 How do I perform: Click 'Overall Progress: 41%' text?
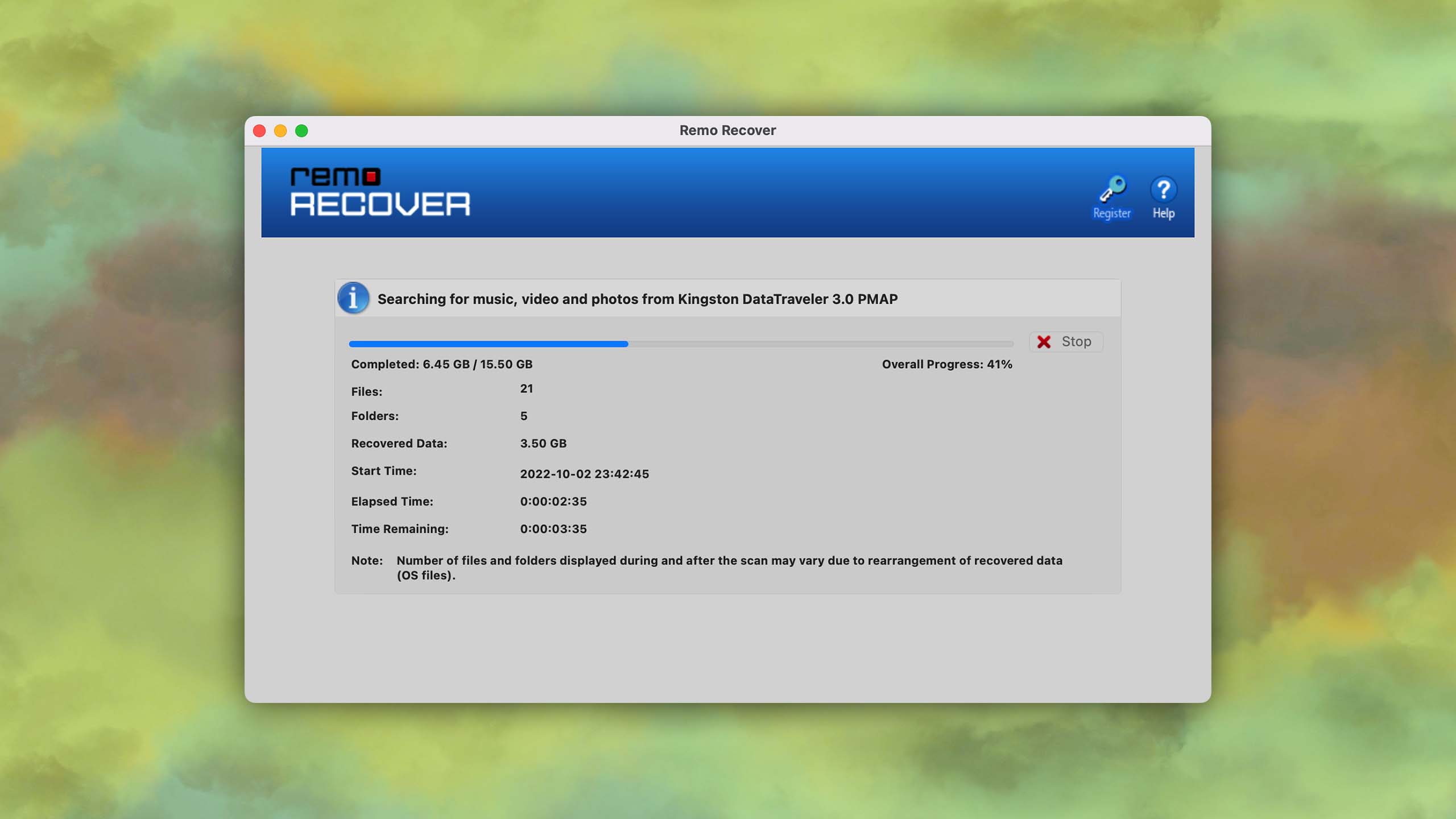pos(947,364)
